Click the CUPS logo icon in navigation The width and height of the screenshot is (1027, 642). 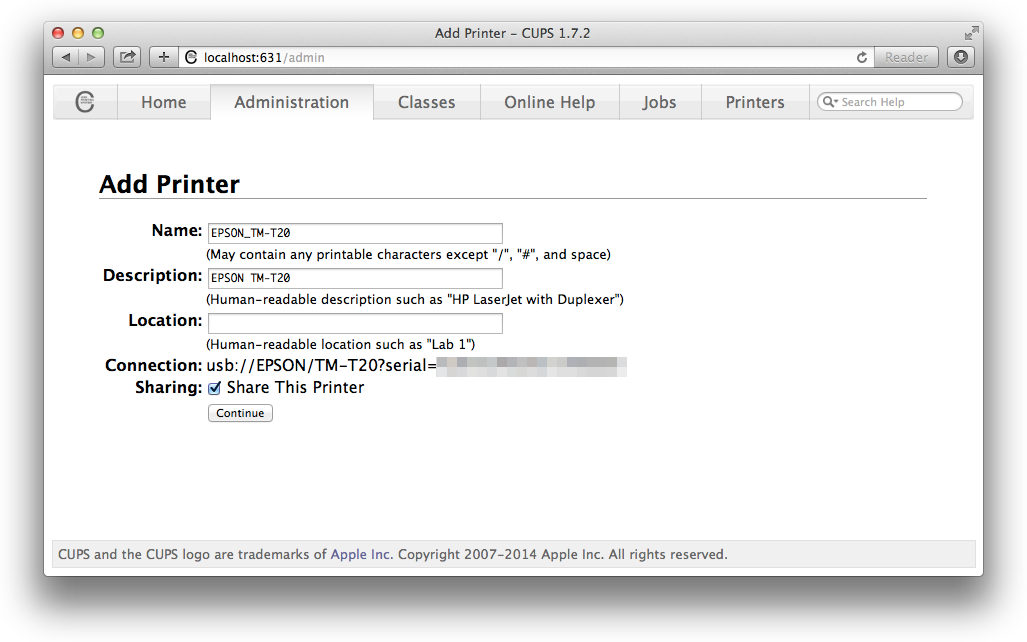[x=85, y=102]
